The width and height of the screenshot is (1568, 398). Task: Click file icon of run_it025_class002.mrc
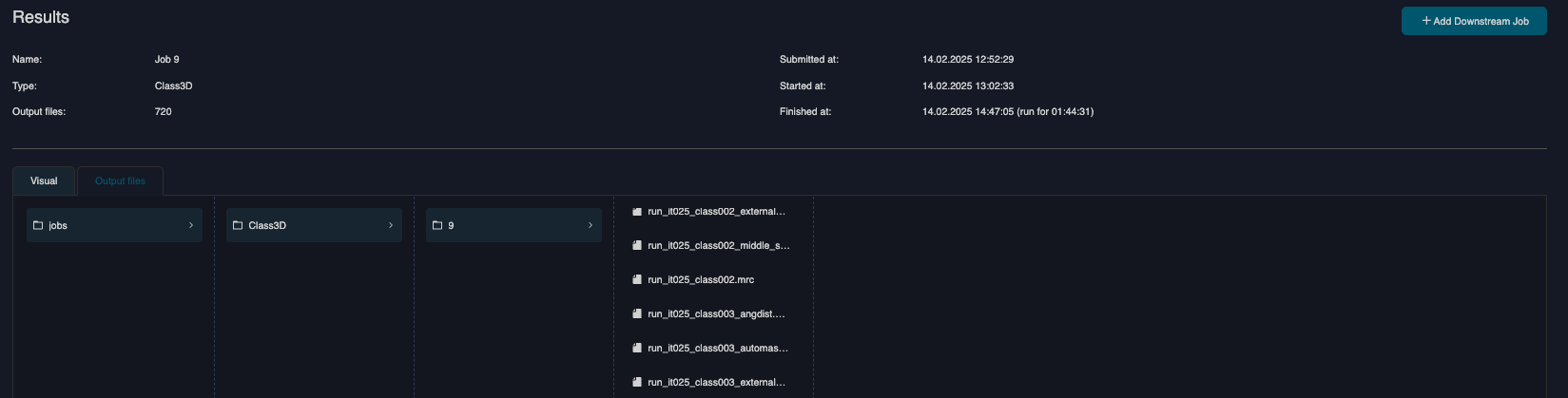[637, 280]
